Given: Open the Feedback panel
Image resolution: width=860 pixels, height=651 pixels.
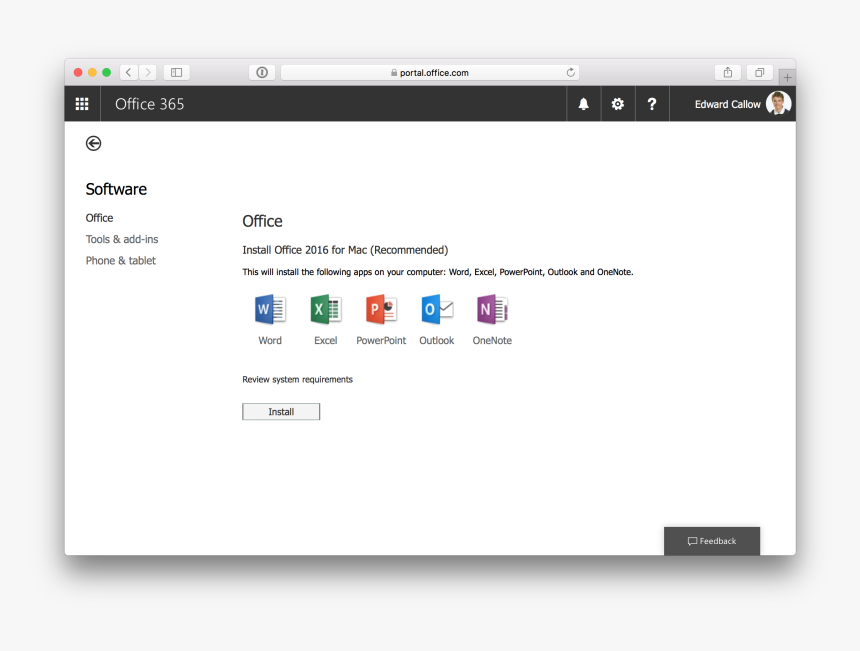Looking at the screenshot, I should coord(712,541).
